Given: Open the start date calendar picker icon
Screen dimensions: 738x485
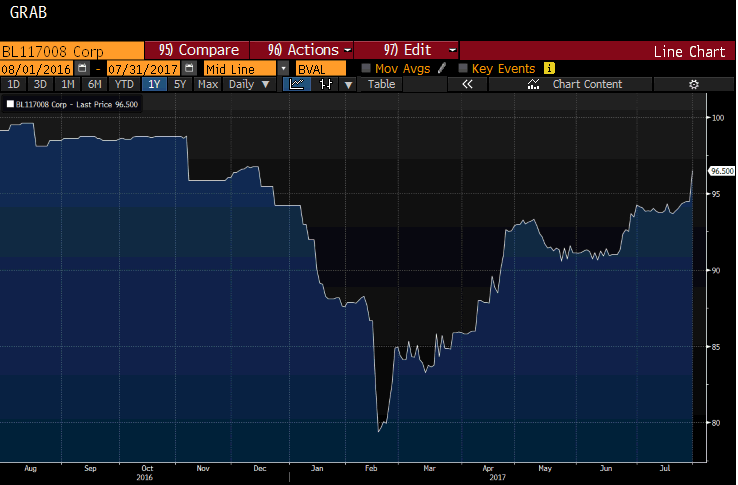Looking at the screenshot, I should pos(82,68).
